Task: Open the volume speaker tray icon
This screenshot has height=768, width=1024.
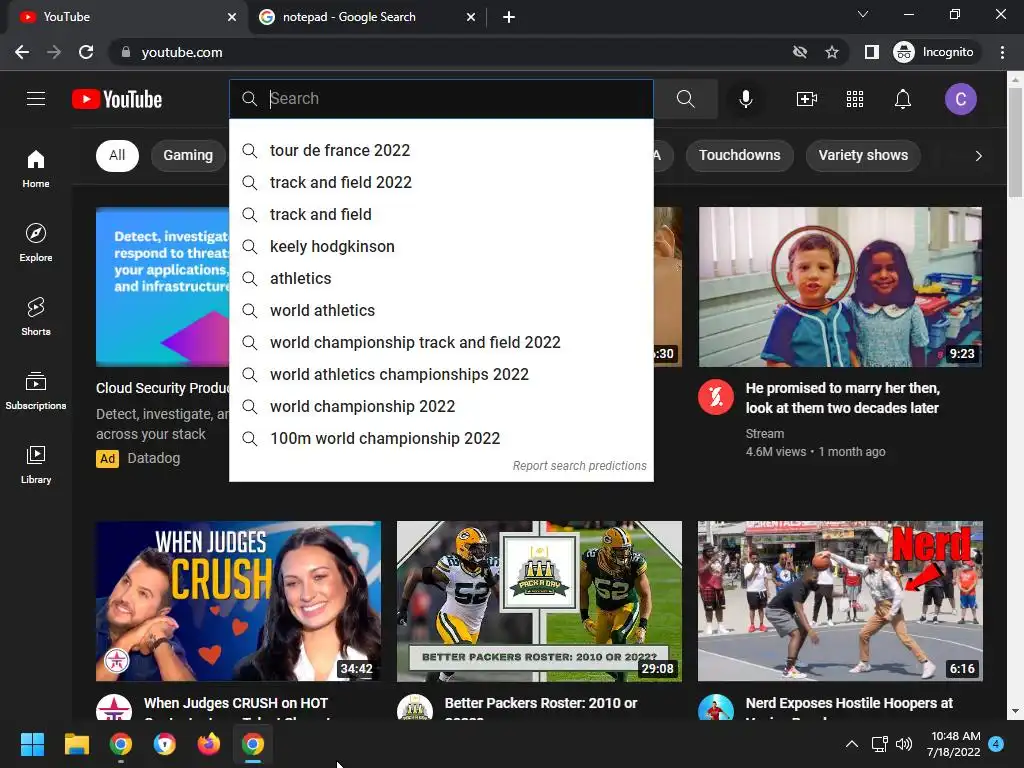Action: pyautogui.click(x=904, y=744)
